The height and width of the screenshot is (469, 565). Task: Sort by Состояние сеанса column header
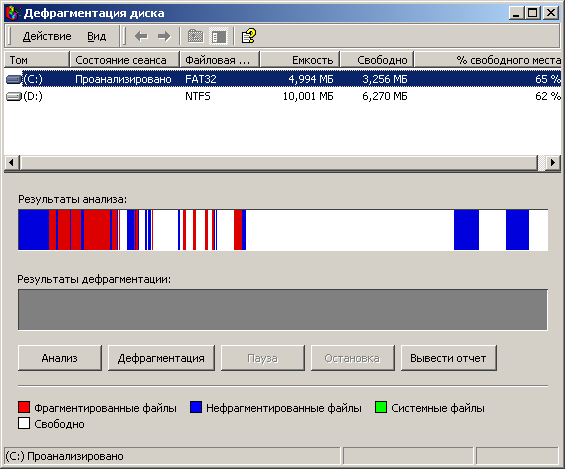pyautogui.click(x=124, y=60)
